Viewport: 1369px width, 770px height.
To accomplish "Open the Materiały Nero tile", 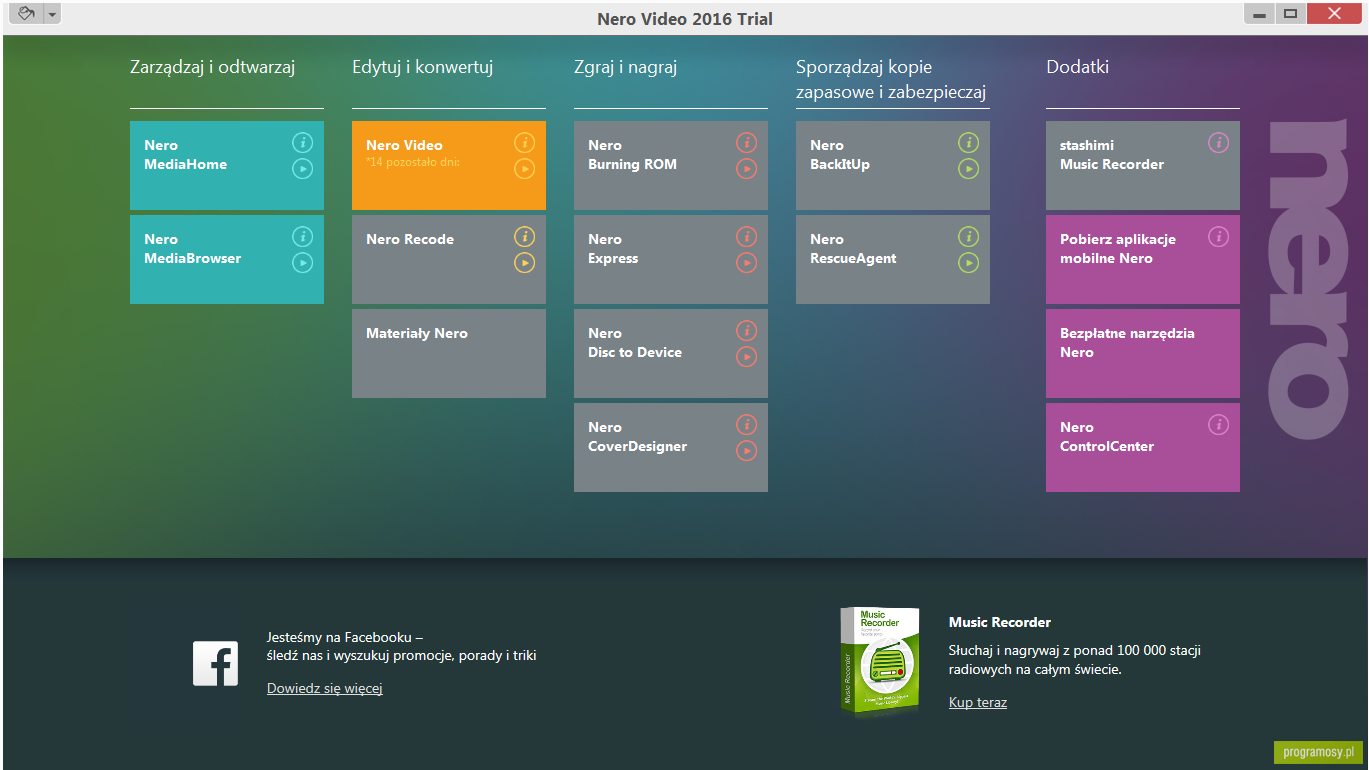I will point(449,353).
